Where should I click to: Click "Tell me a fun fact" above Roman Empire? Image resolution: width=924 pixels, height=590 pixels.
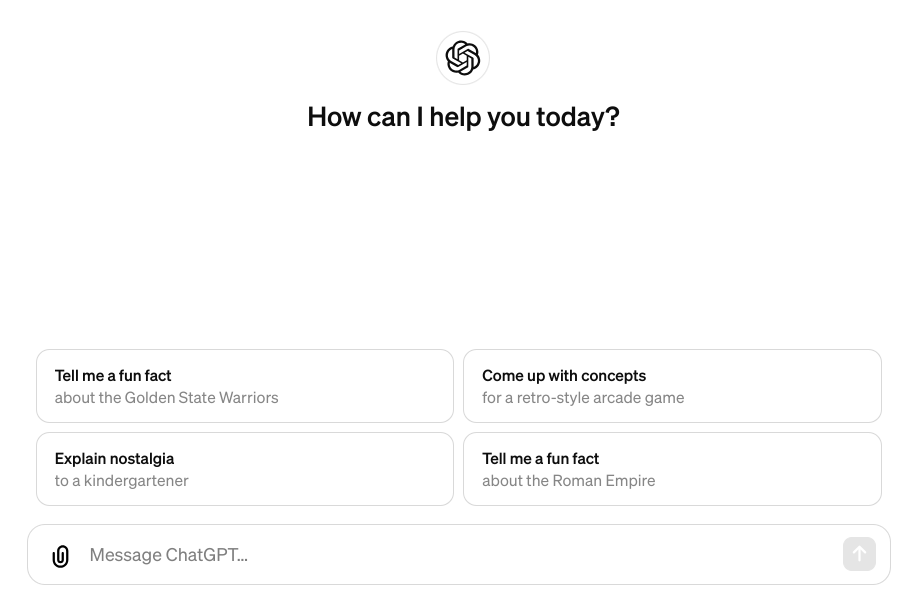[540, 459]
